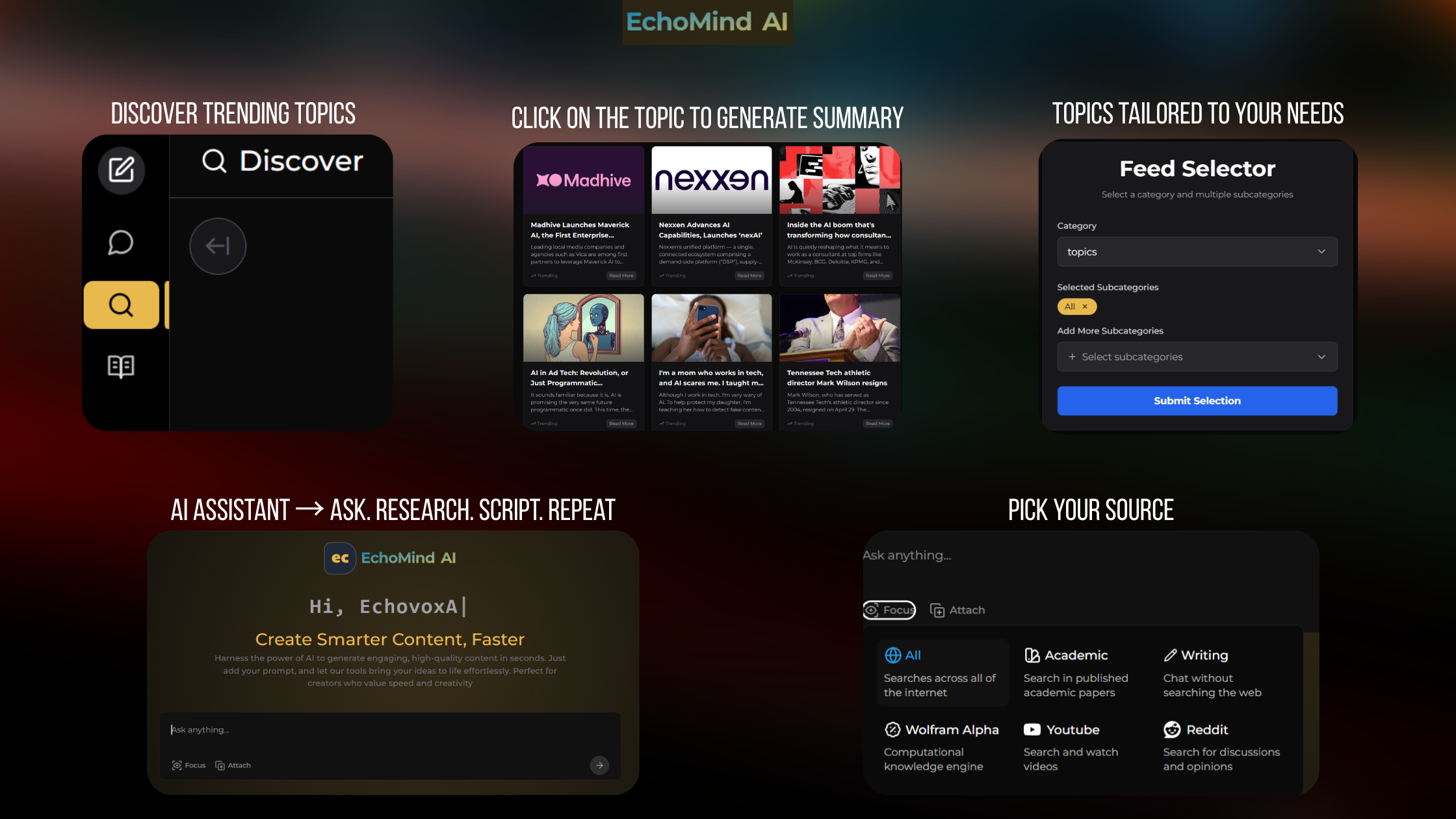
Task: Open the library book sidebar icon
Action: point(121,366)
